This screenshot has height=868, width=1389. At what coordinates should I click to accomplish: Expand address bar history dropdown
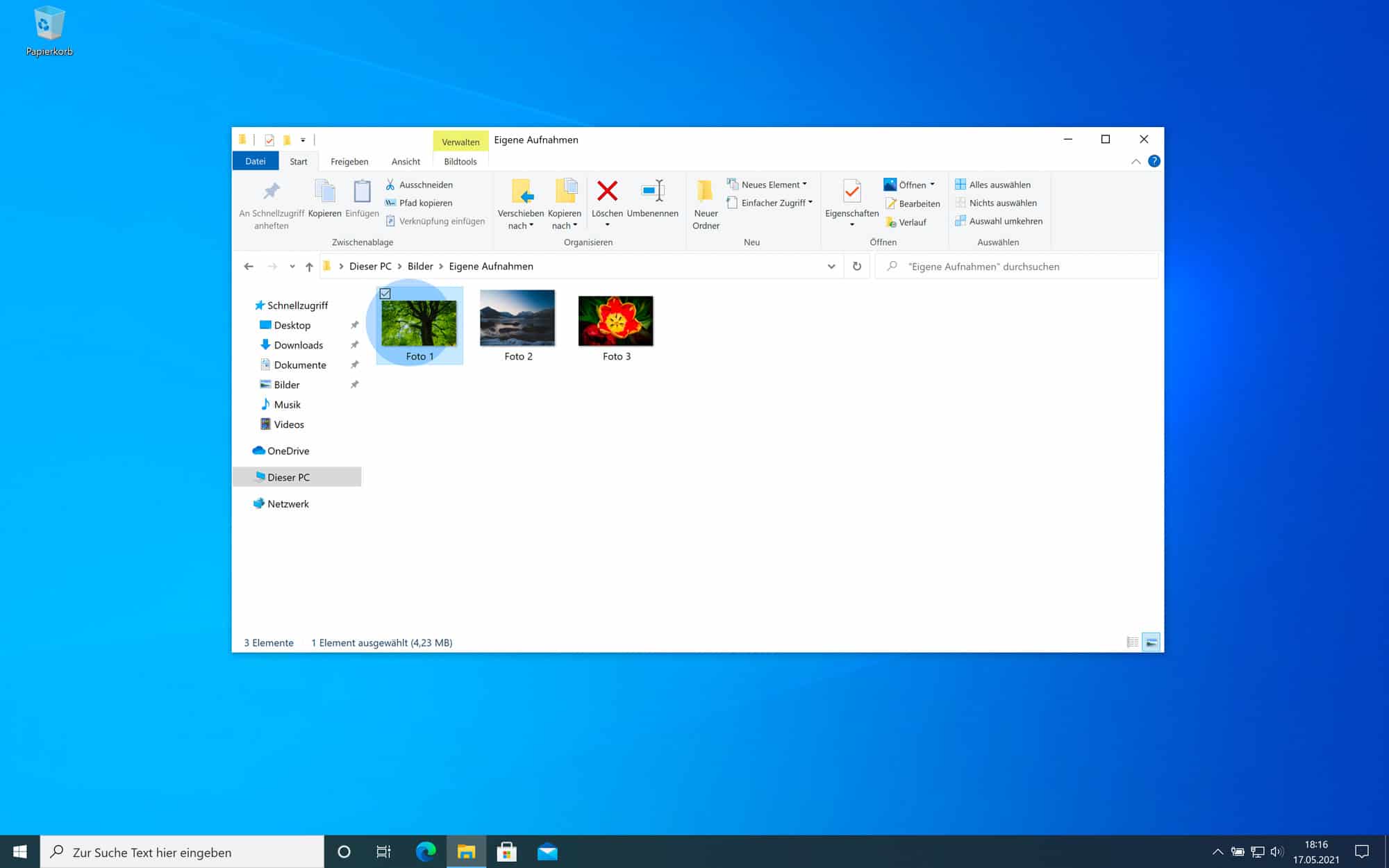[831, 267]
